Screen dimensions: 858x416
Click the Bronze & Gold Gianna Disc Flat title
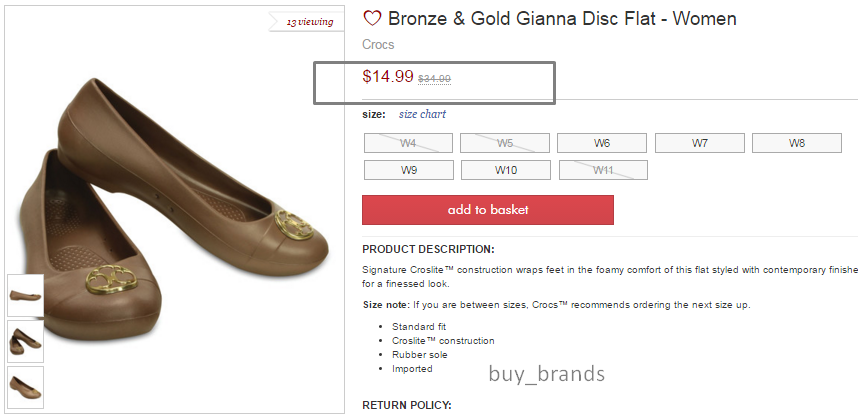tap(562, 19)
